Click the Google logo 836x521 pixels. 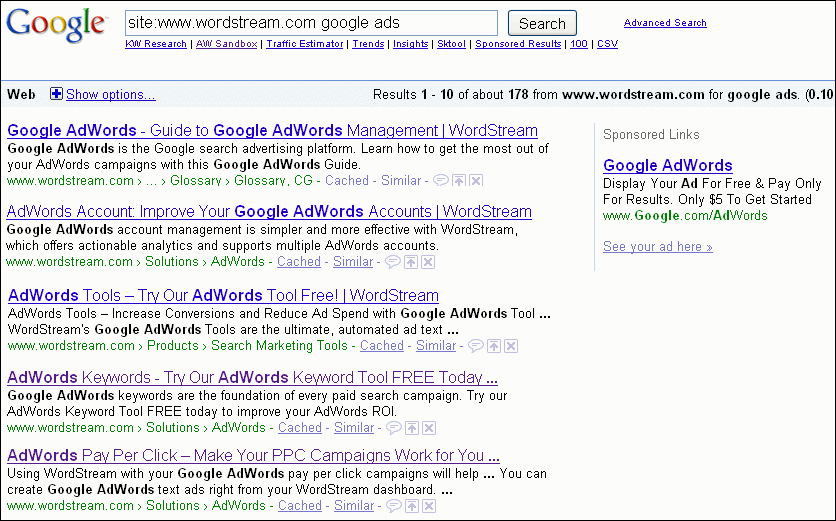point(56,25)
